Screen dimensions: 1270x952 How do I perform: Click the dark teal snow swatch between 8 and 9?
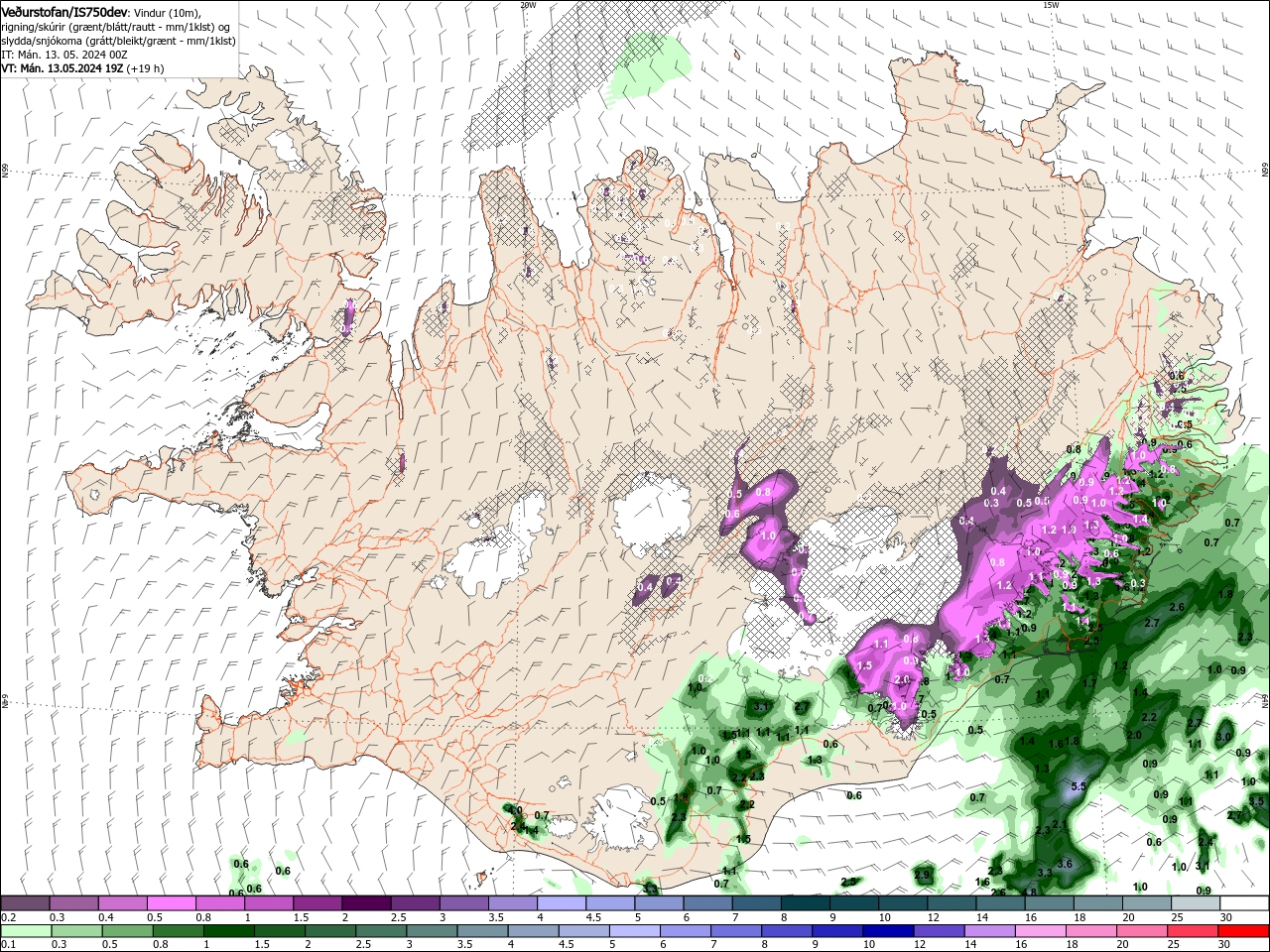click(806, 903)
